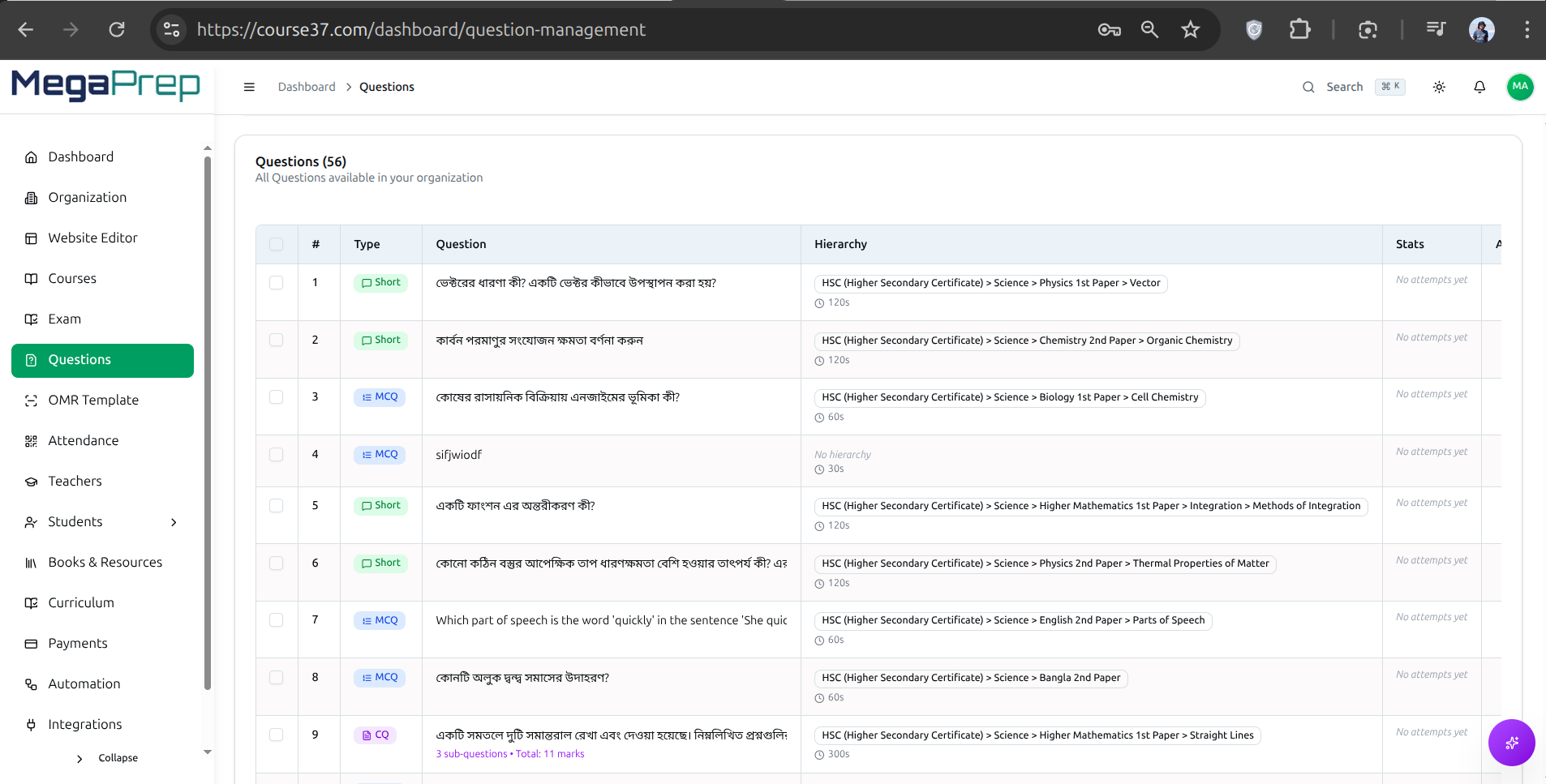Image resolution: width=1546 pixels, height=784 pixels.
Task: Toggle the select-all checkbox in table header
Action: (x=277, y=244)
